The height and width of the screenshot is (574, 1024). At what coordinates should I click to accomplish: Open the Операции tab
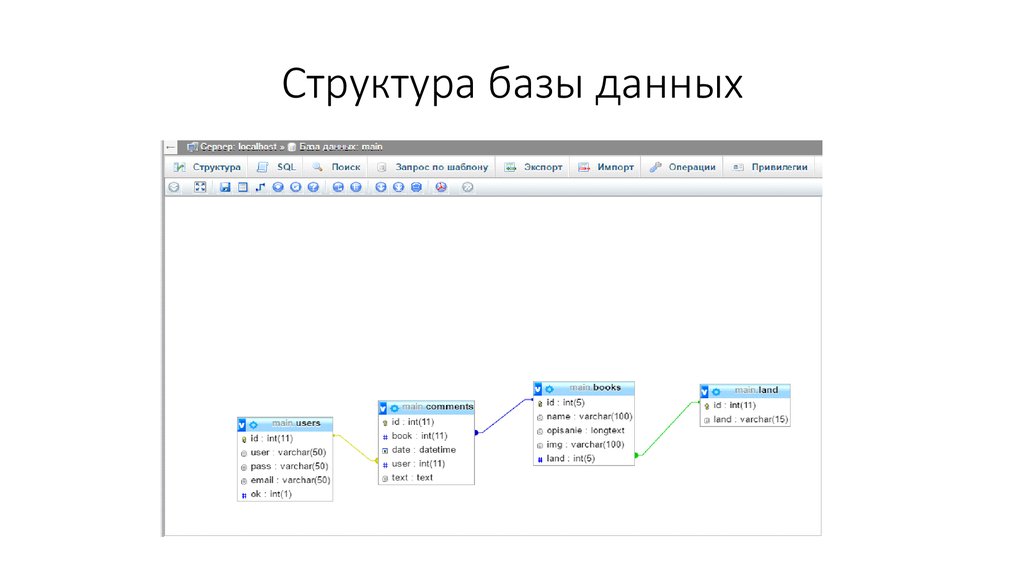point(682,167)
